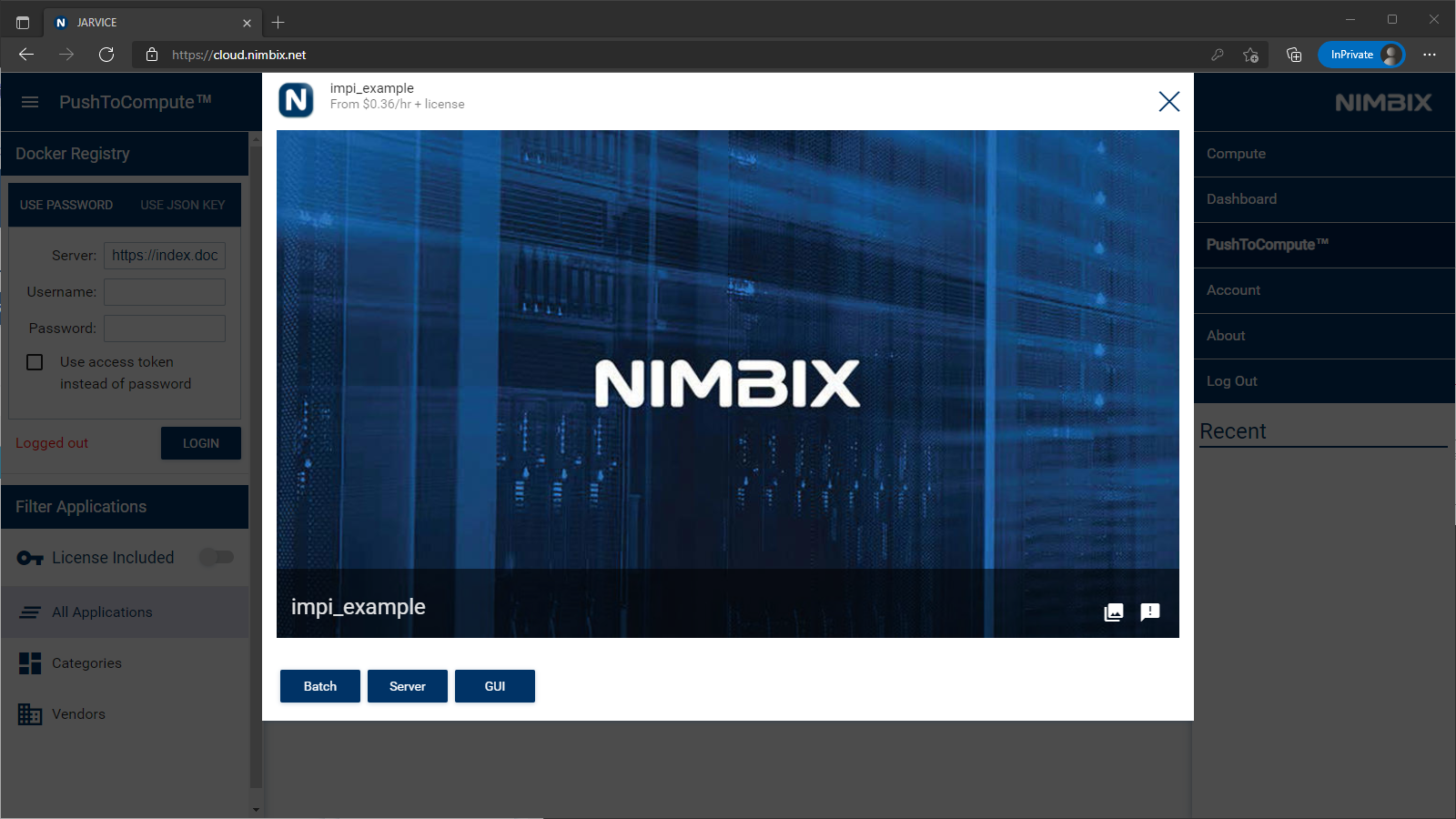1456x819 pixels.
Task: Click the Nimbix N app logo
Action: click(296, 100)
